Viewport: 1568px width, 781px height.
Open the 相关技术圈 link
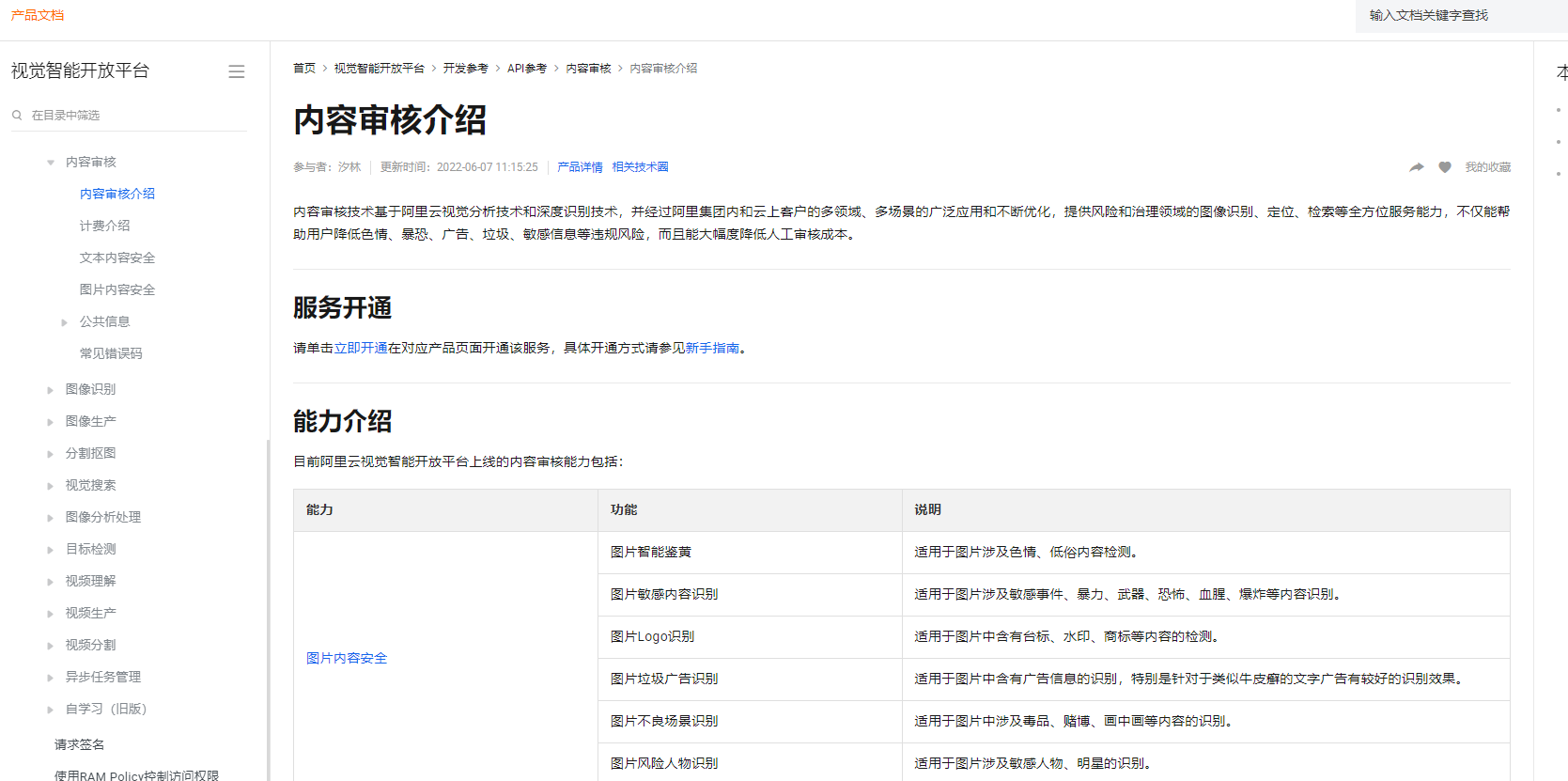(x=641, y=167)
